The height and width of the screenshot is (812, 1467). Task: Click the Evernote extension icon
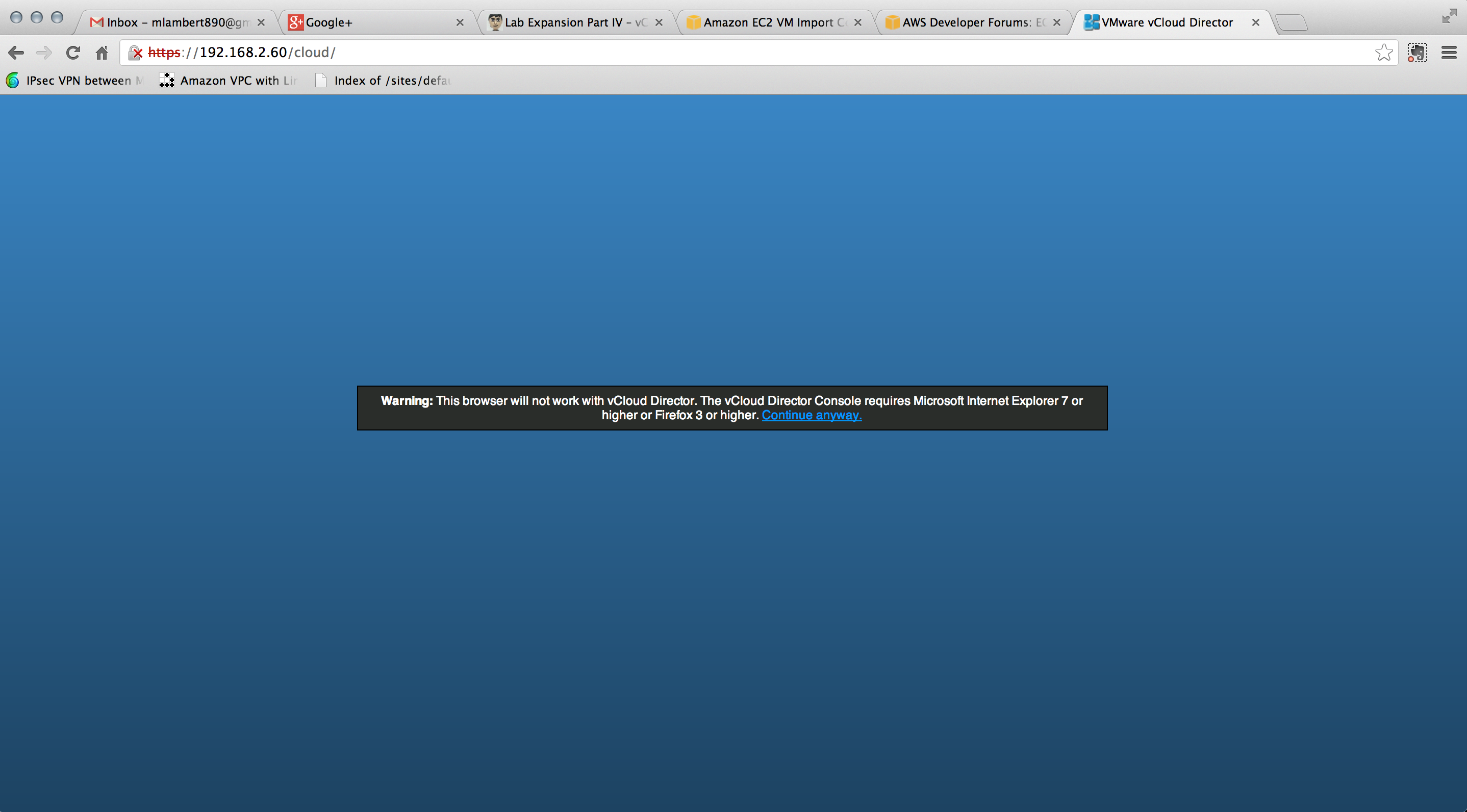point(1417,53)
